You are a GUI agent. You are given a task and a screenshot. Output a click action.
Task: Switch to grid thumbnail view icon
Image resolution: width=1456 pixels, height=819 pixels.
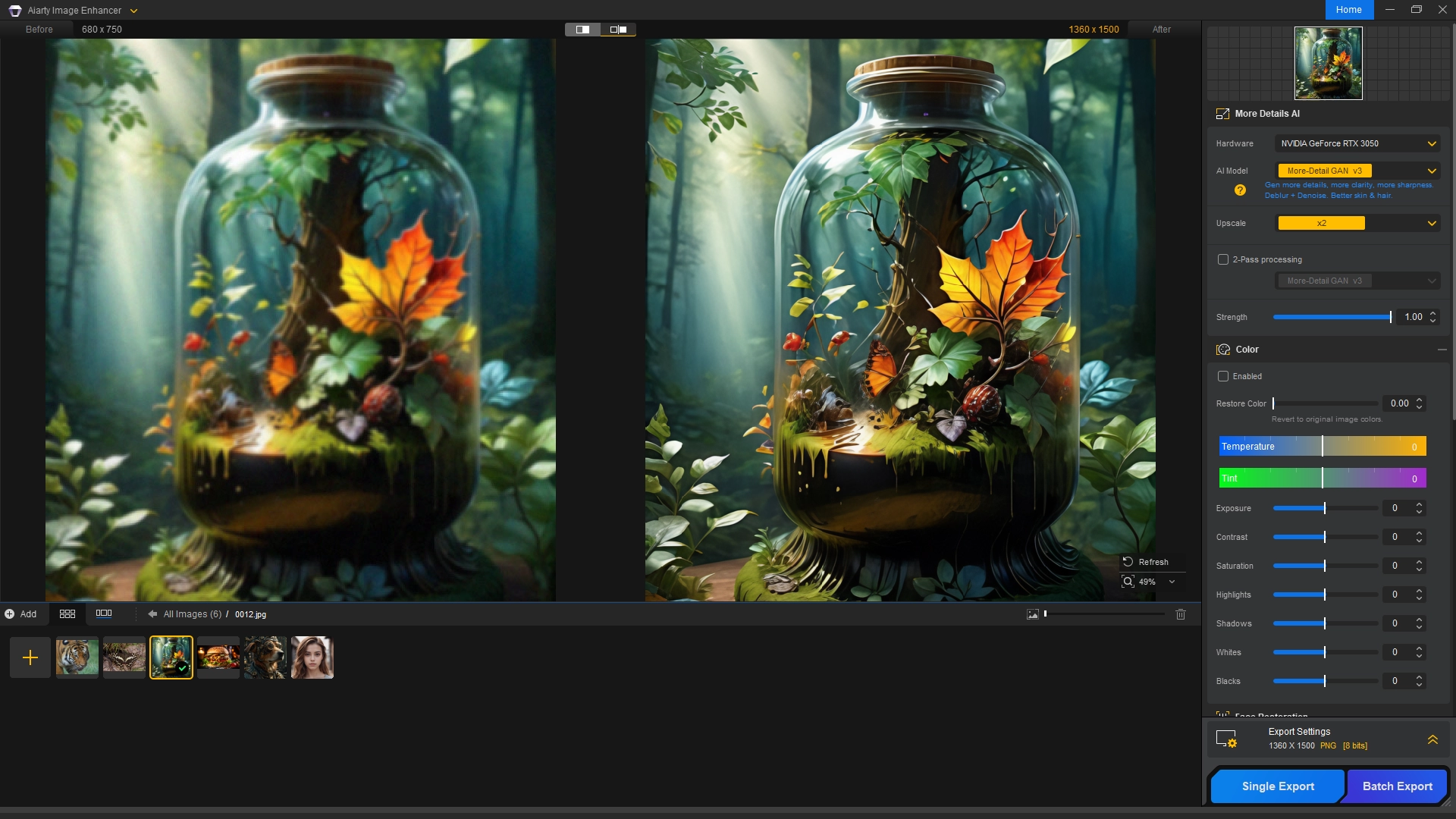pos(67,614)
